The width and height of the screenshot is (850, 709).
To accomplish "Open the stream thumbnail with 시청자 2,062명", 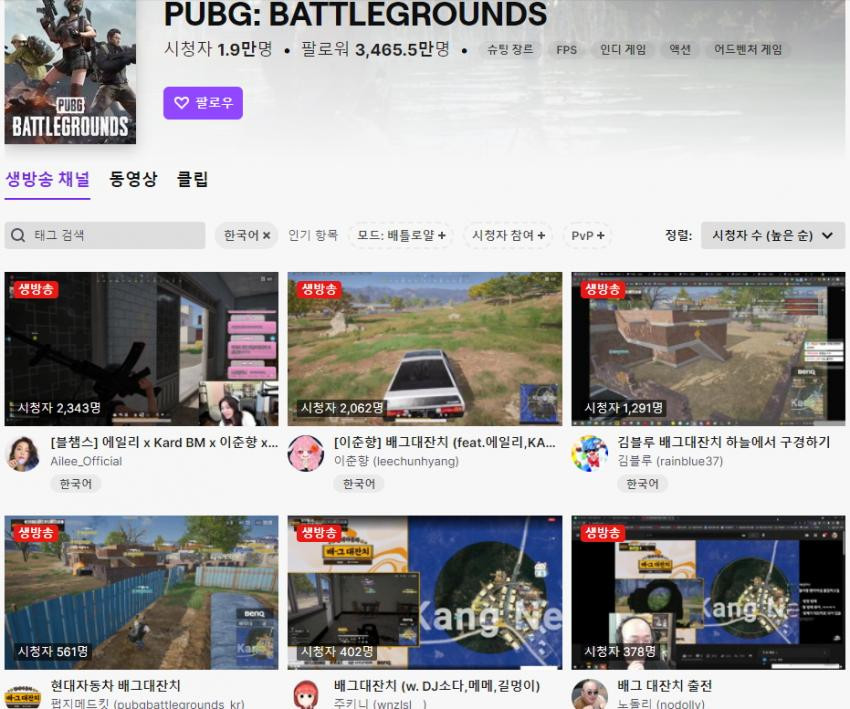I will pyautogui.click(x=425, y=349).
